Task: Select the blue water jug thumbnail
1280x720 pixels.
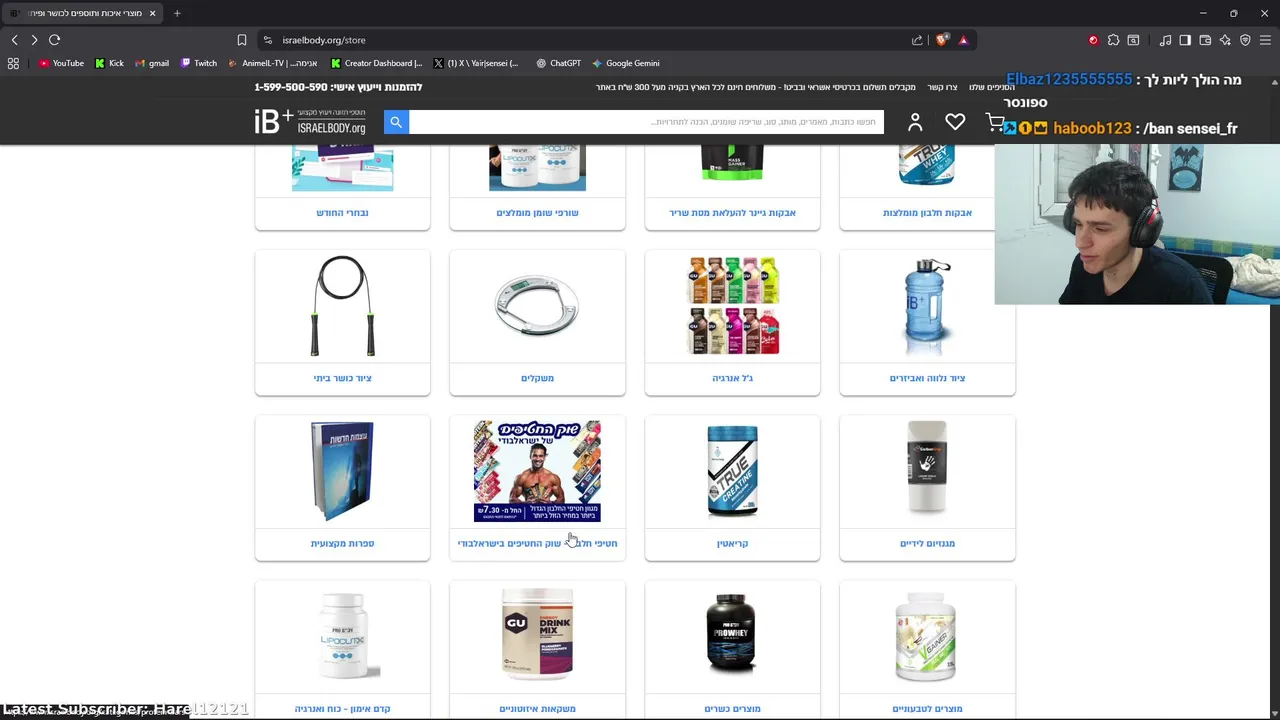Action: click(x=927, y=306)
